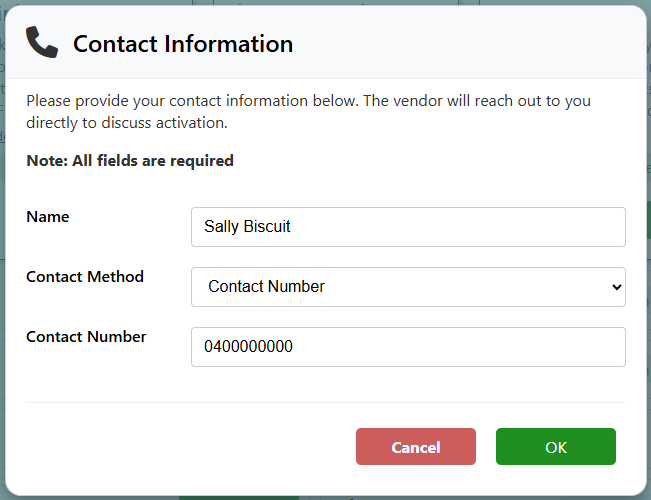The width and height of the screenshot is (651, 500).
Task: Click the Contact Number field label
Action: tap(86, 337)
